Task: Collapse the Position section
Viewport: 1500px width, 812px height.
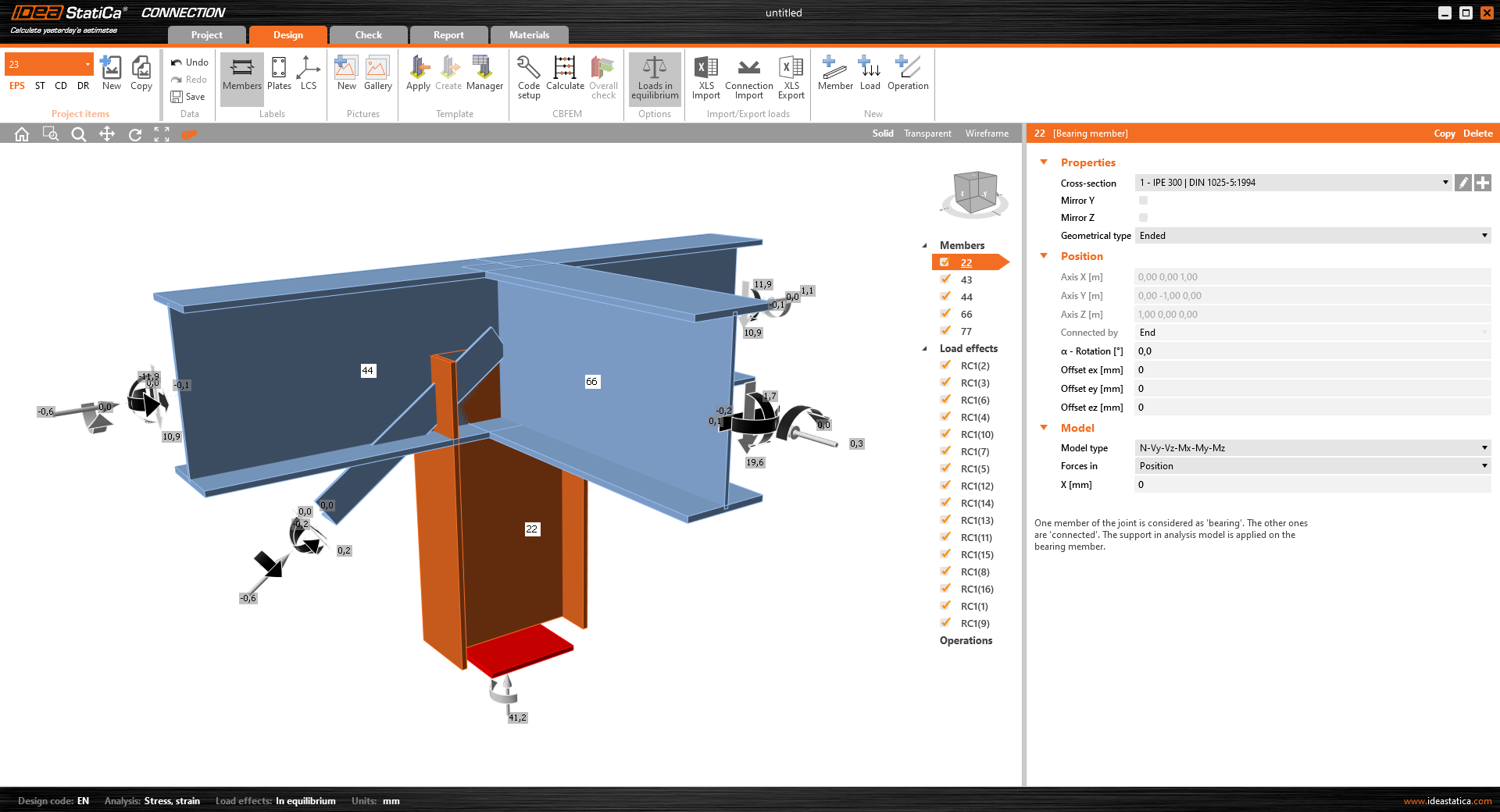Action: 1044,256
